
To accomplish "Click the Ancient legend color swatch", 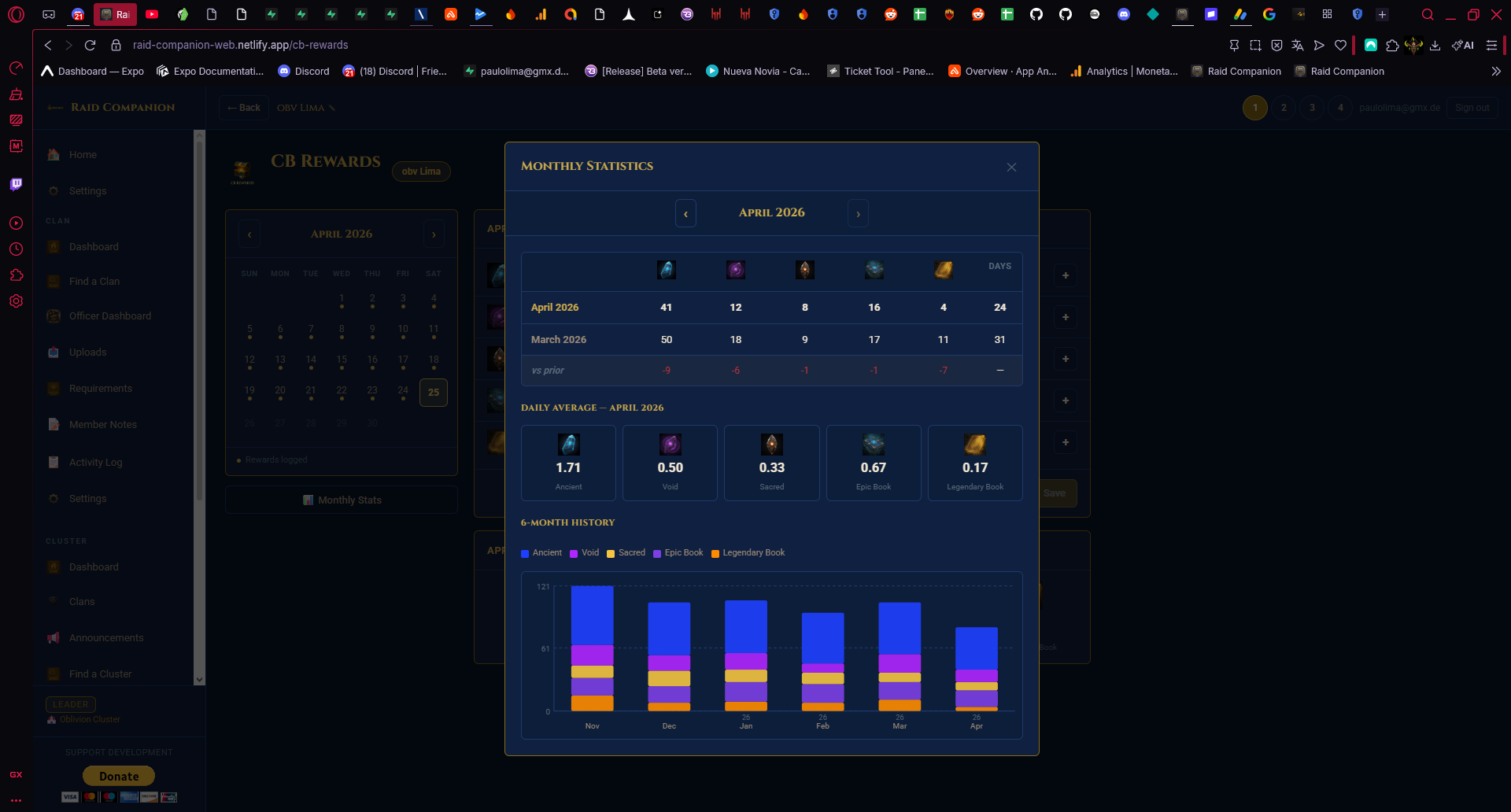I will [525, 553].
